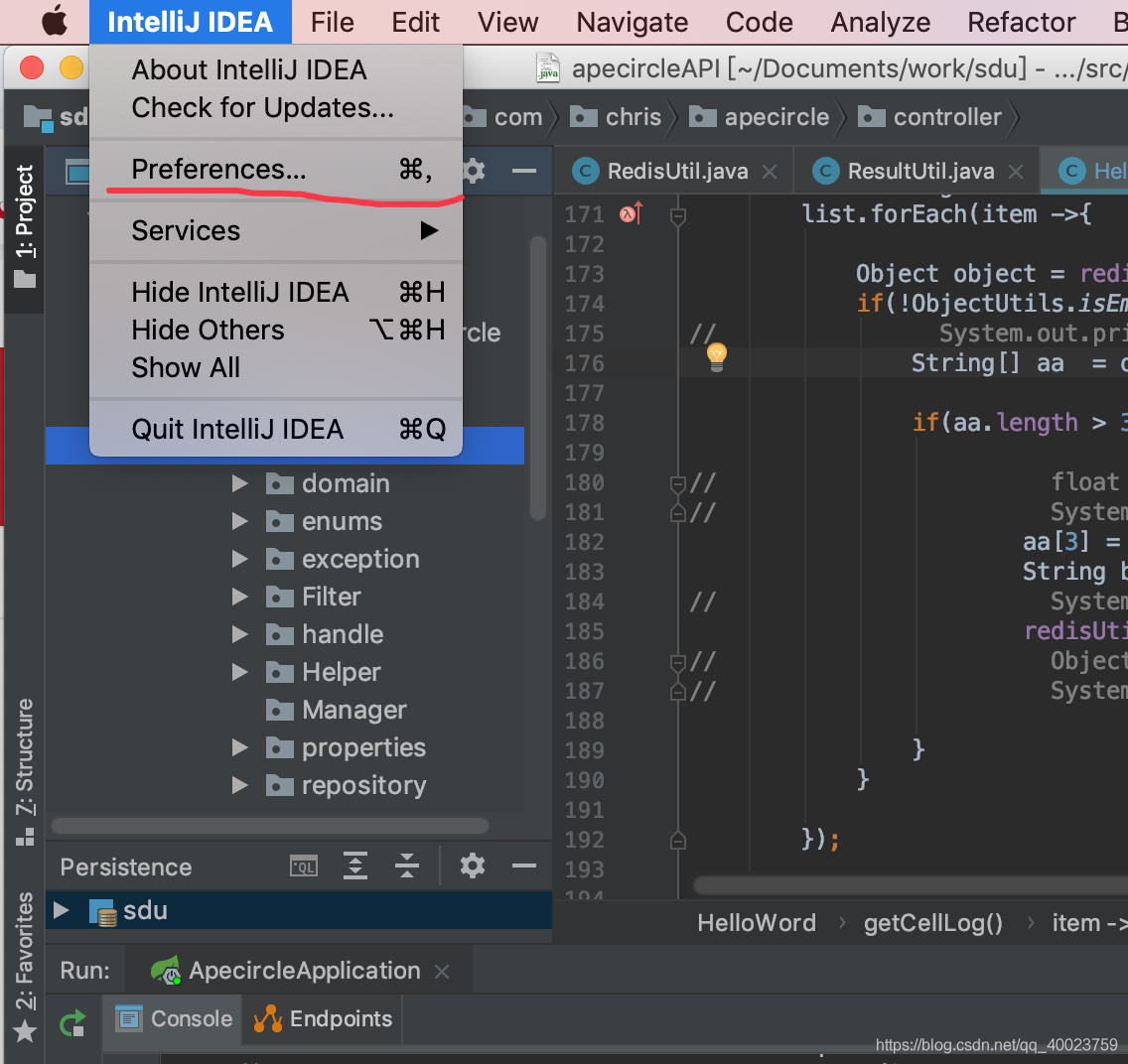This screenshot has width=1128, height=1064.
Task: Choose Show All
Action: (x=276, y=367)
